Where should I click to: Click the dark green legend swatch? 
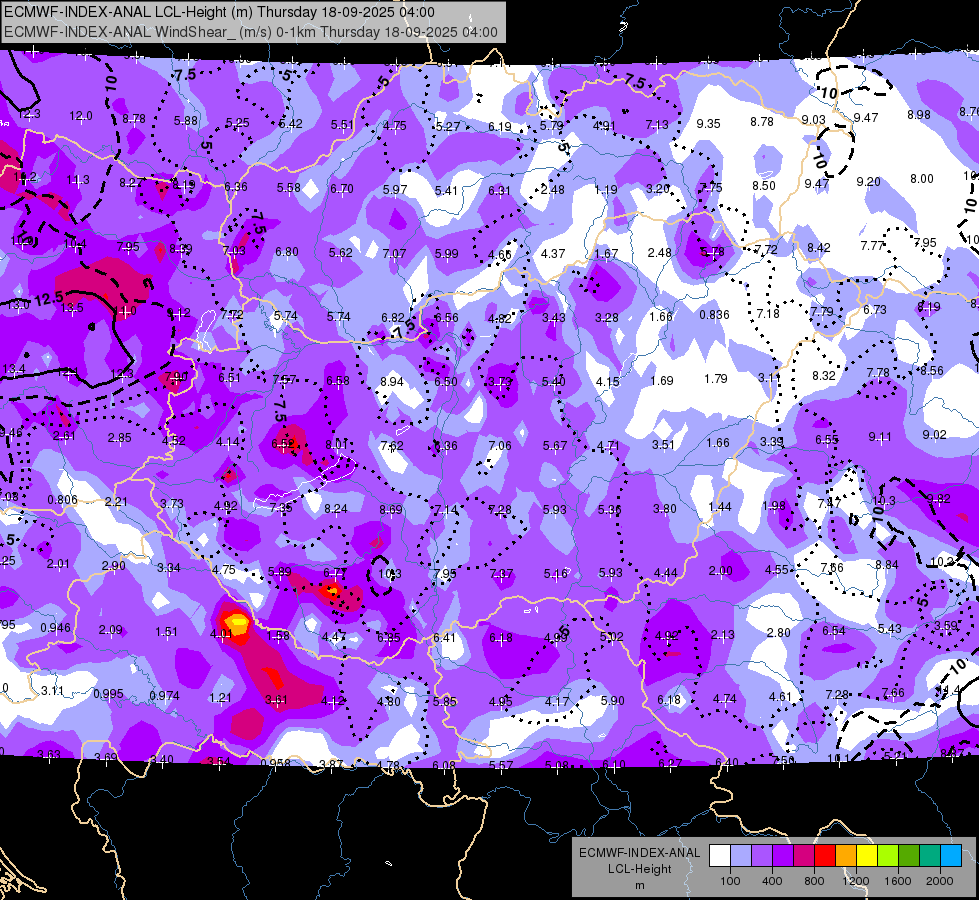click(x=909, y=855)
